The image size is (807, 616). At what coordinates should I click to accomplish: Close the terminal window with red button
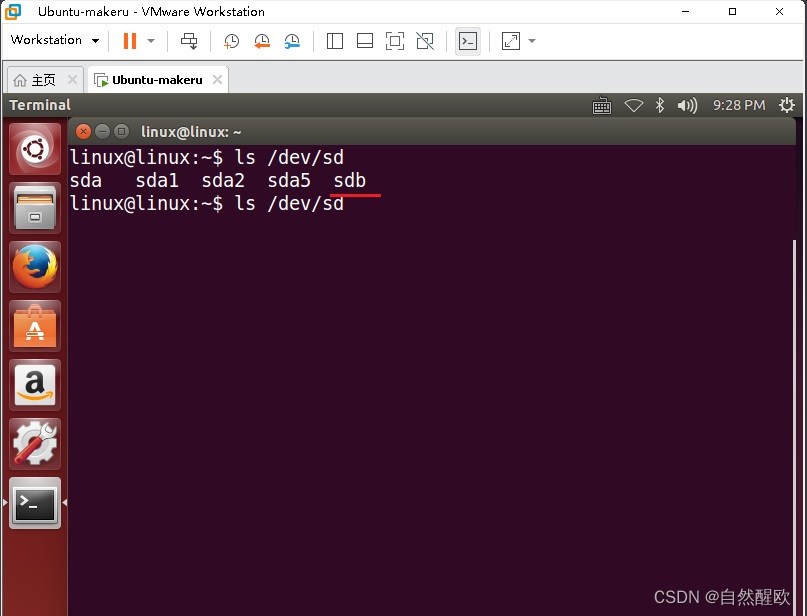pos(83,132)
